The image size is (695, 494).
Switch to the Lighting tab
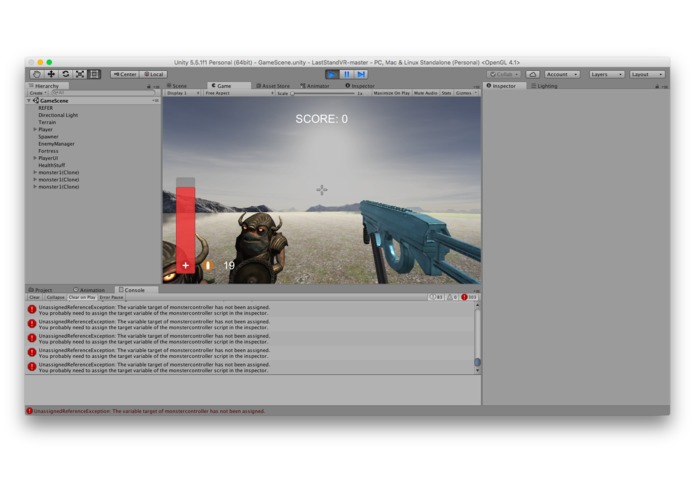(x=545, y=86)
